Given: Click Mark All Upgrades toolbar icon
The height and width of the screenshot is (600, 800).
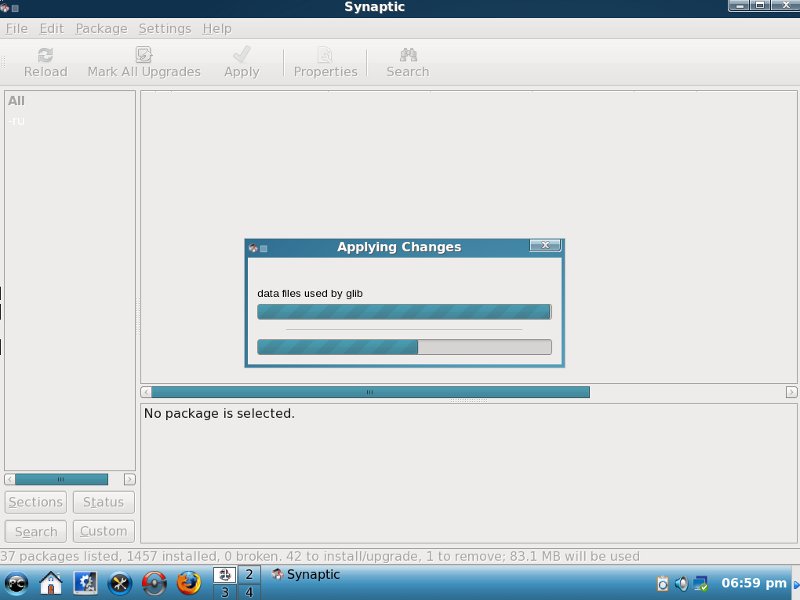Looking at the screenshot, I should point(144,55).
